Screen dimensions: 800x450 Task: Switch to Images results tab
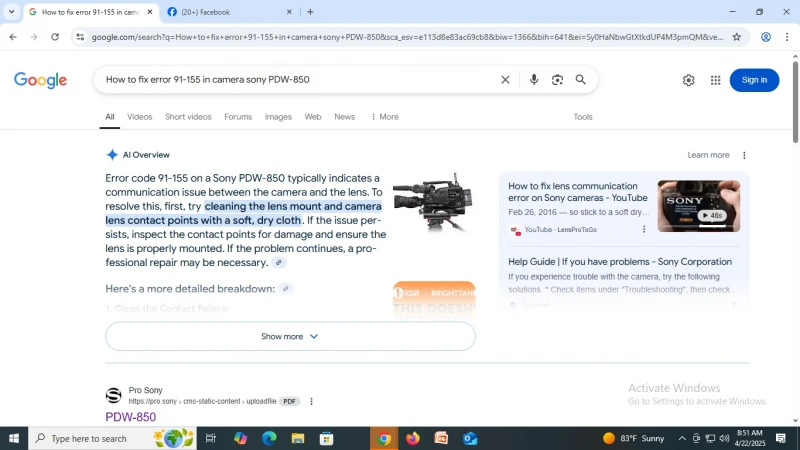click(278, 117)
